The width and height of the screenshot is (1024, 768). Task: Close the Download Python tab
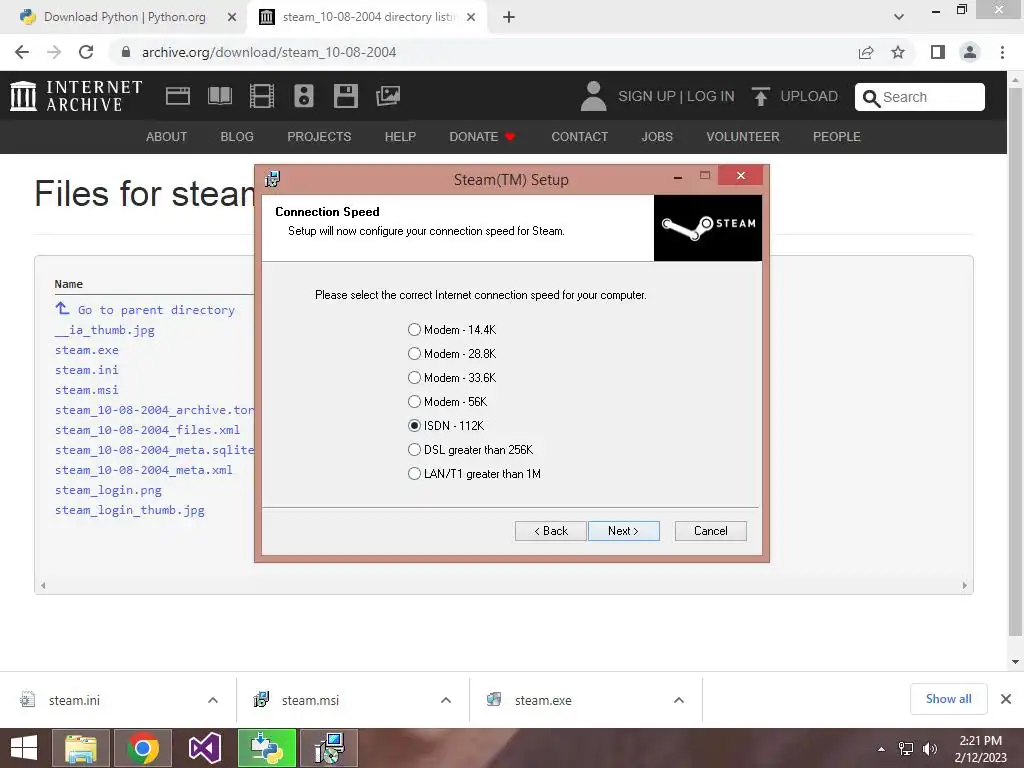[232, 18]
